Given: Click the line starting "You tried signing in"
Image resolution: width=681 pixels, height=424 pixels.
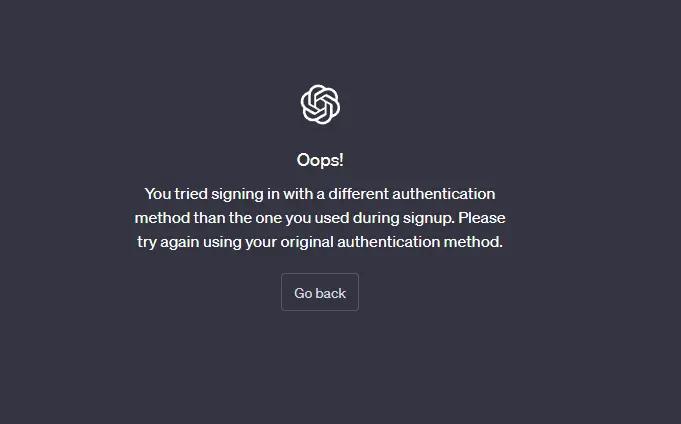Looking at the screenshot, I should [x=320, y=194].
